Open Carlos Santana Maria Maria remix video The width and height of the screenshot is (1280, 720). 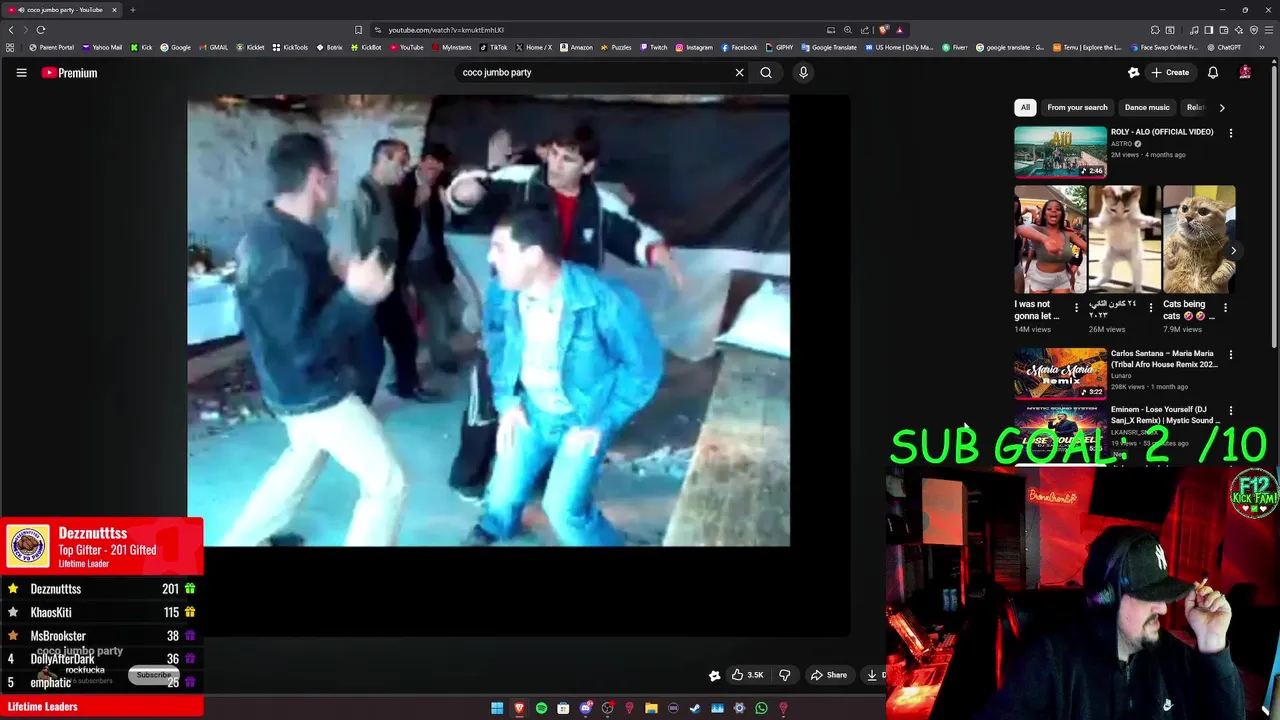1060,373
